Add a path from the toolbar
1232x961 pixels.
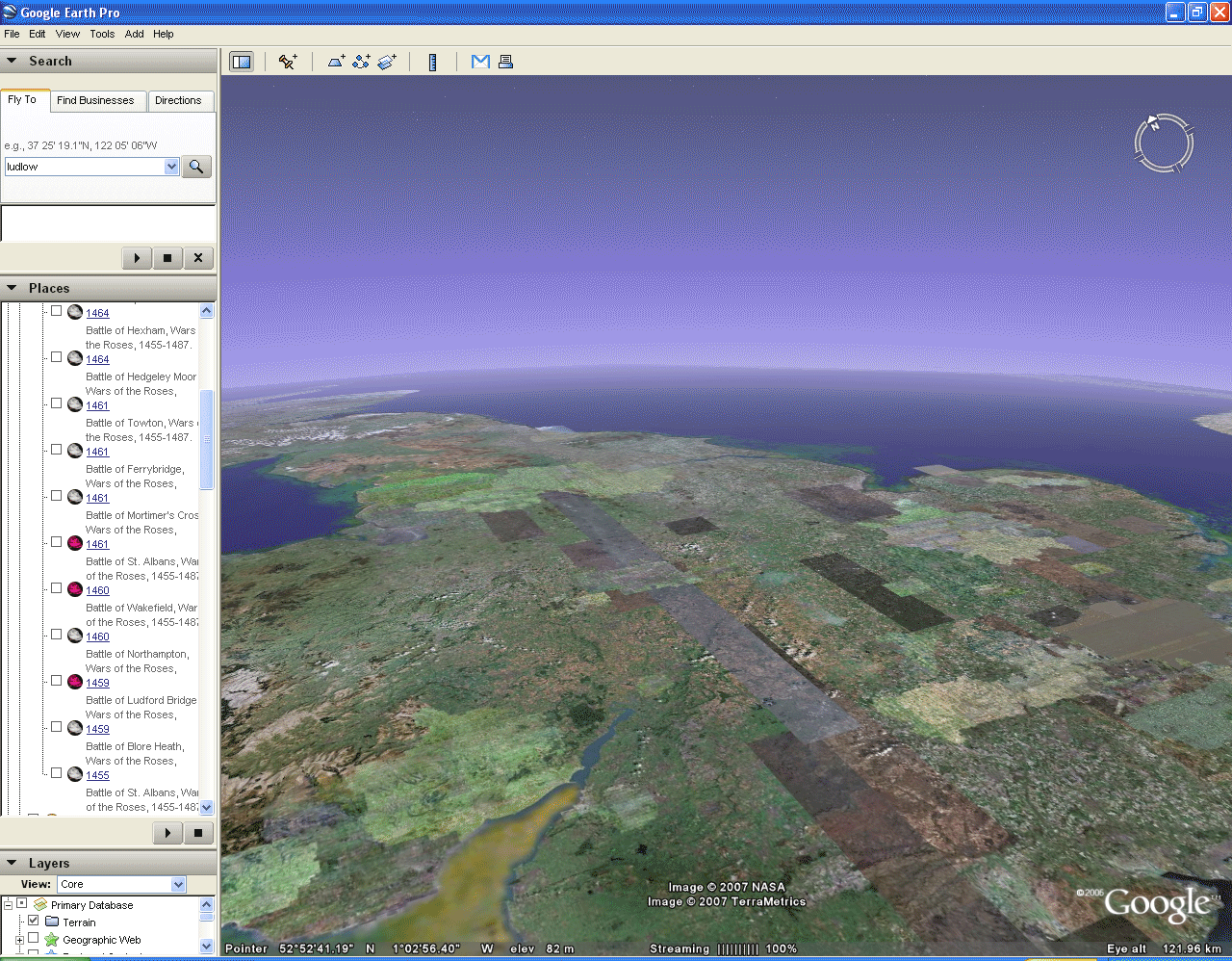coord(361,62)
